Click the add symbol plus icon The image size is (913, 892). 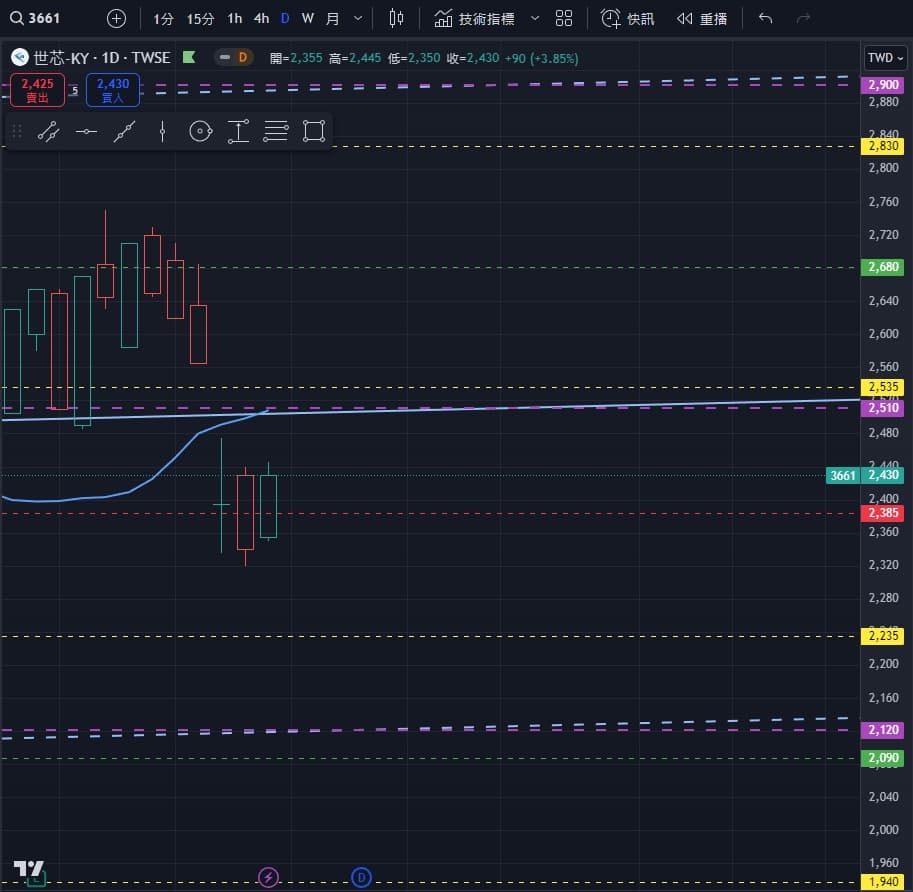(117, 18)
